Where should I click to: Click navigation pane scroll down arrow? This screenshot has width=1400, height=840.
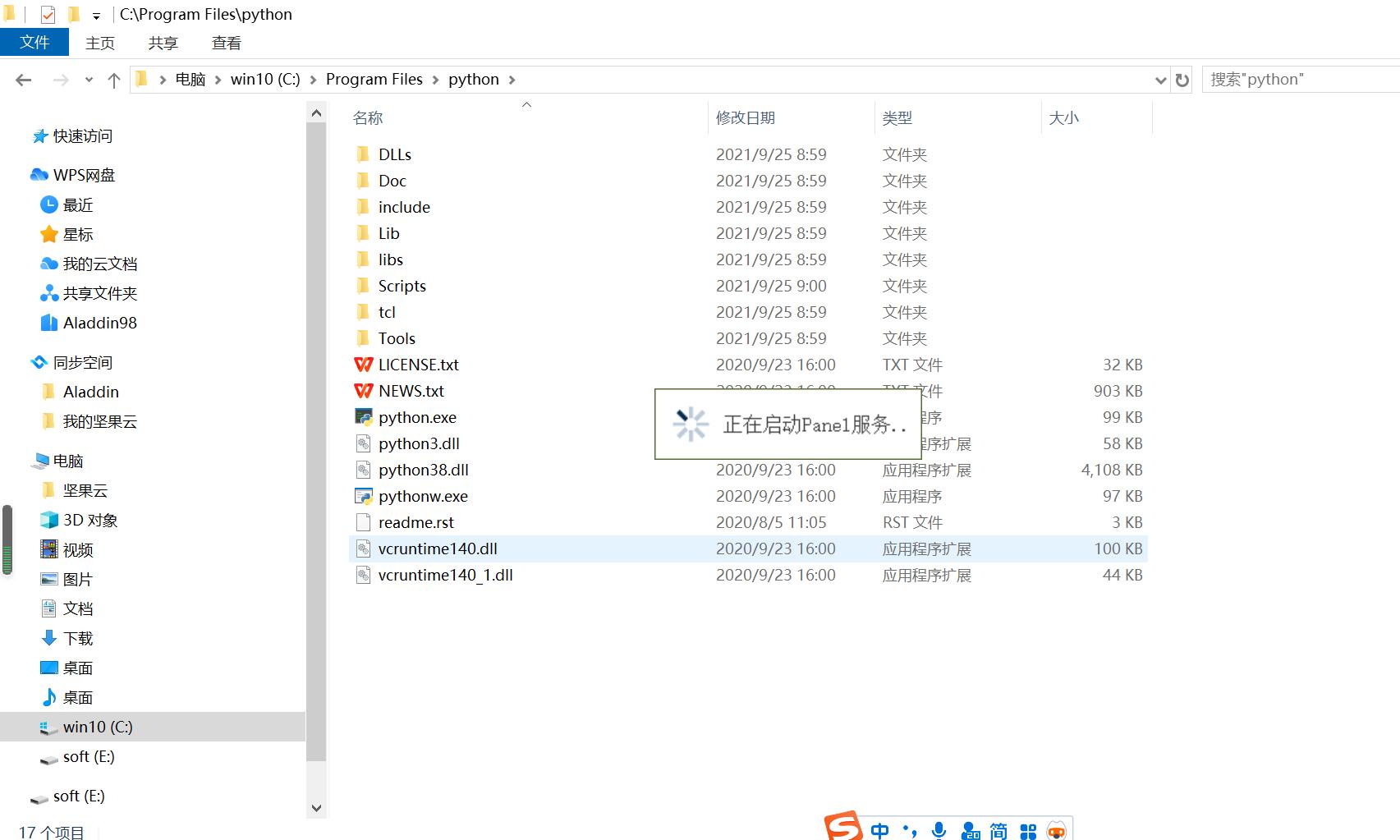click(316, 808)
